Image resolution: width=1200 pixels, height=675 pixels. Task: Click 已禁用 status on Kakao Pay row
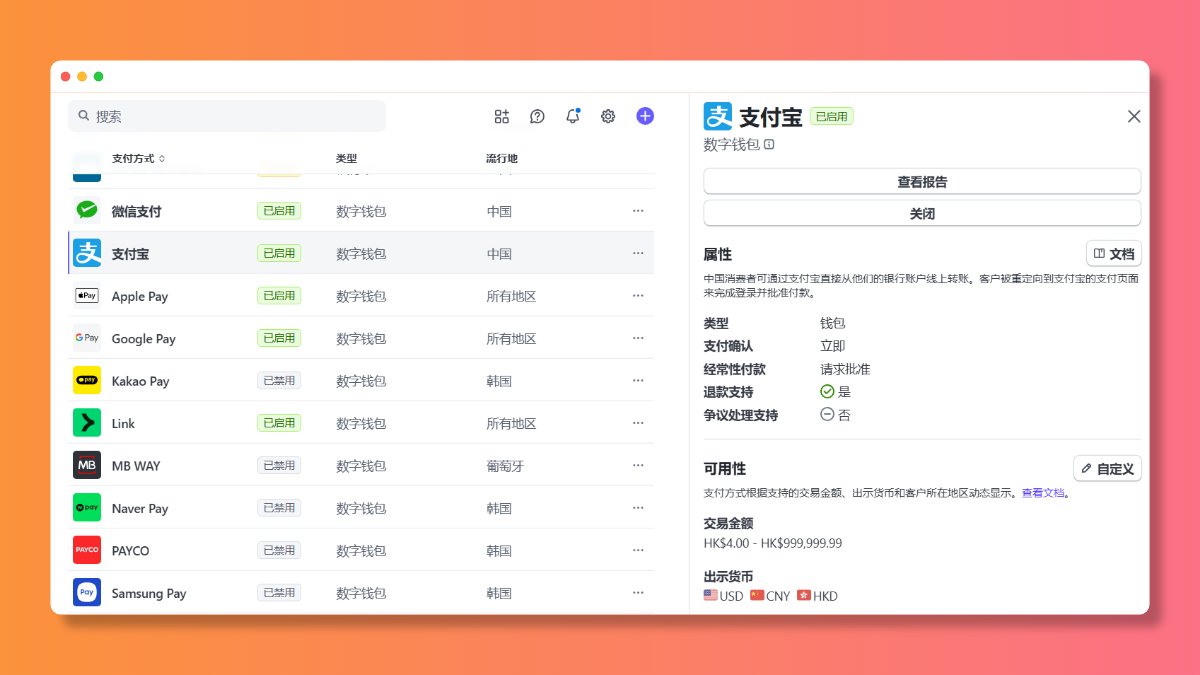click(x=279, y=380)
